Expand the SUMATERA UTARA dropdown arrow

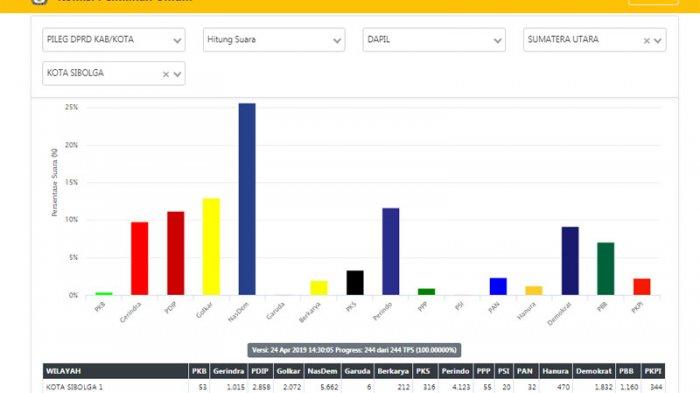coord(658,41)
